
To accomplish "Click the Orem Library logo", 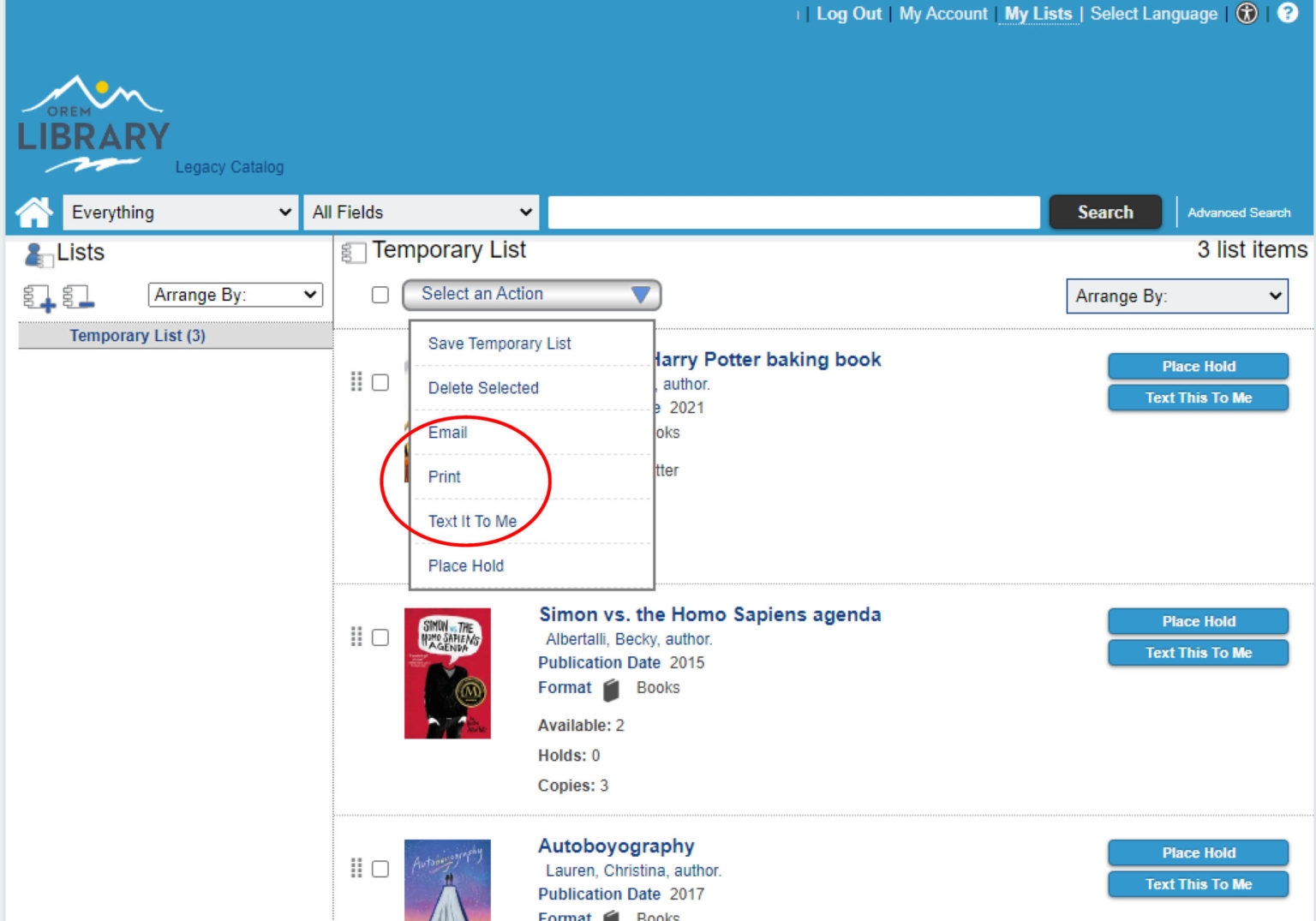I will pyautogui.click(x=93, y=120).
